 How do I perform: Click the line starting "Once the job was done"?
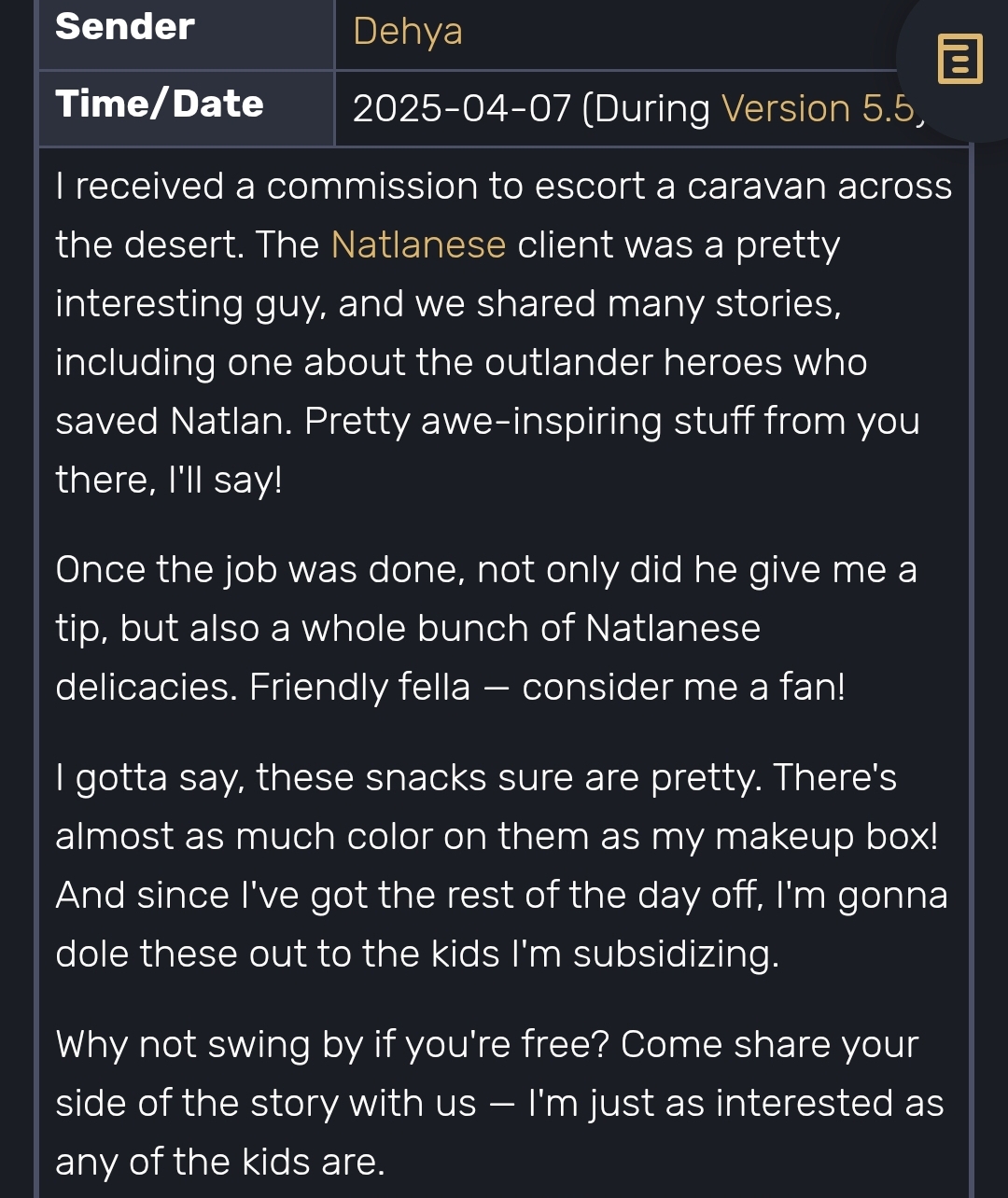(486, 569)
